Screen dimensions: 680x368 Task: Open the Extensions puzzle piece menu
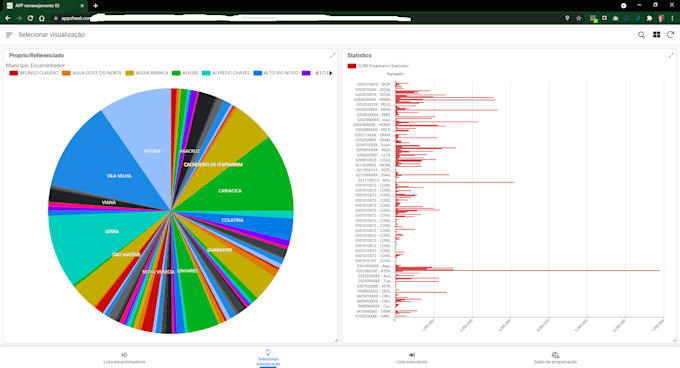point(649,18)
